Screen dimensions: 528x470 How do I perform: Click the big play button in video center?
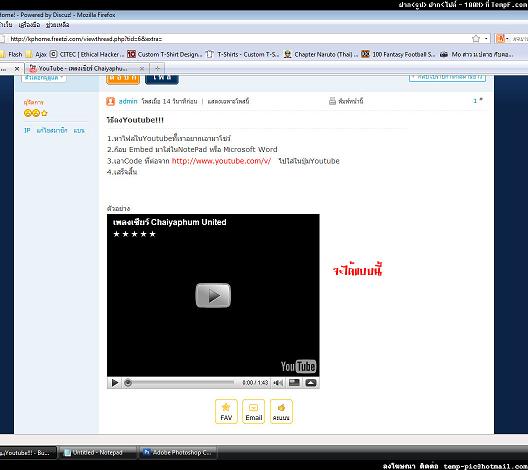tap(213, 295)
